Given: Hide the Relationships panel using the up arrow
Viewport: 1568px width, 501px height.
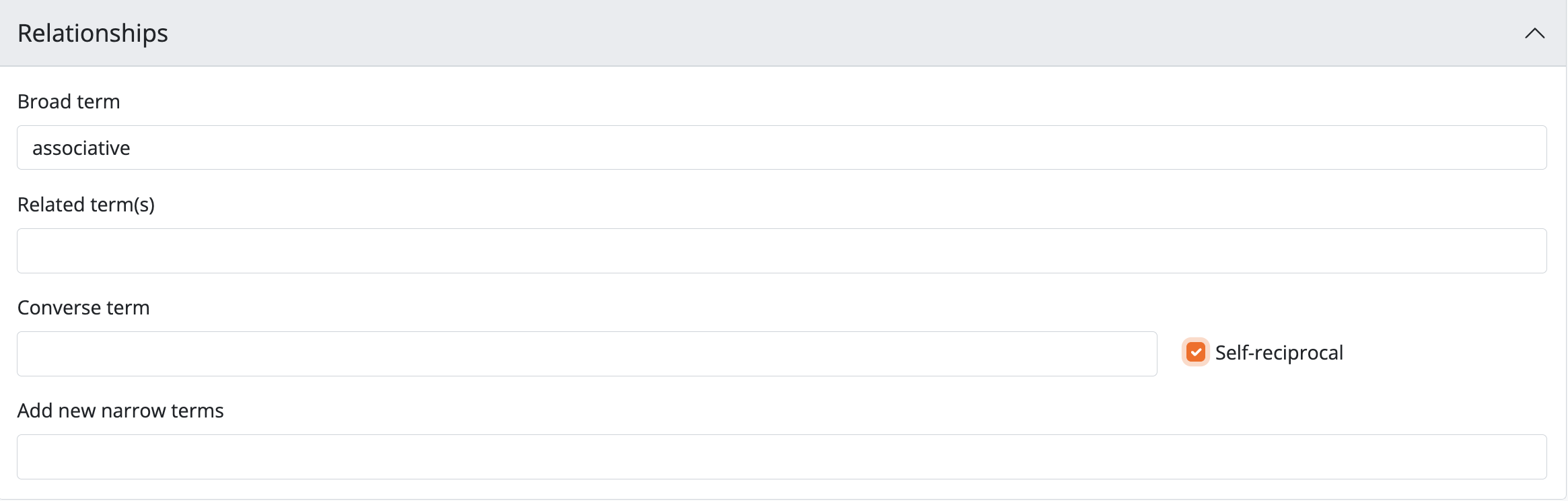Looking at the screenshot, I should coord(1534,34).
